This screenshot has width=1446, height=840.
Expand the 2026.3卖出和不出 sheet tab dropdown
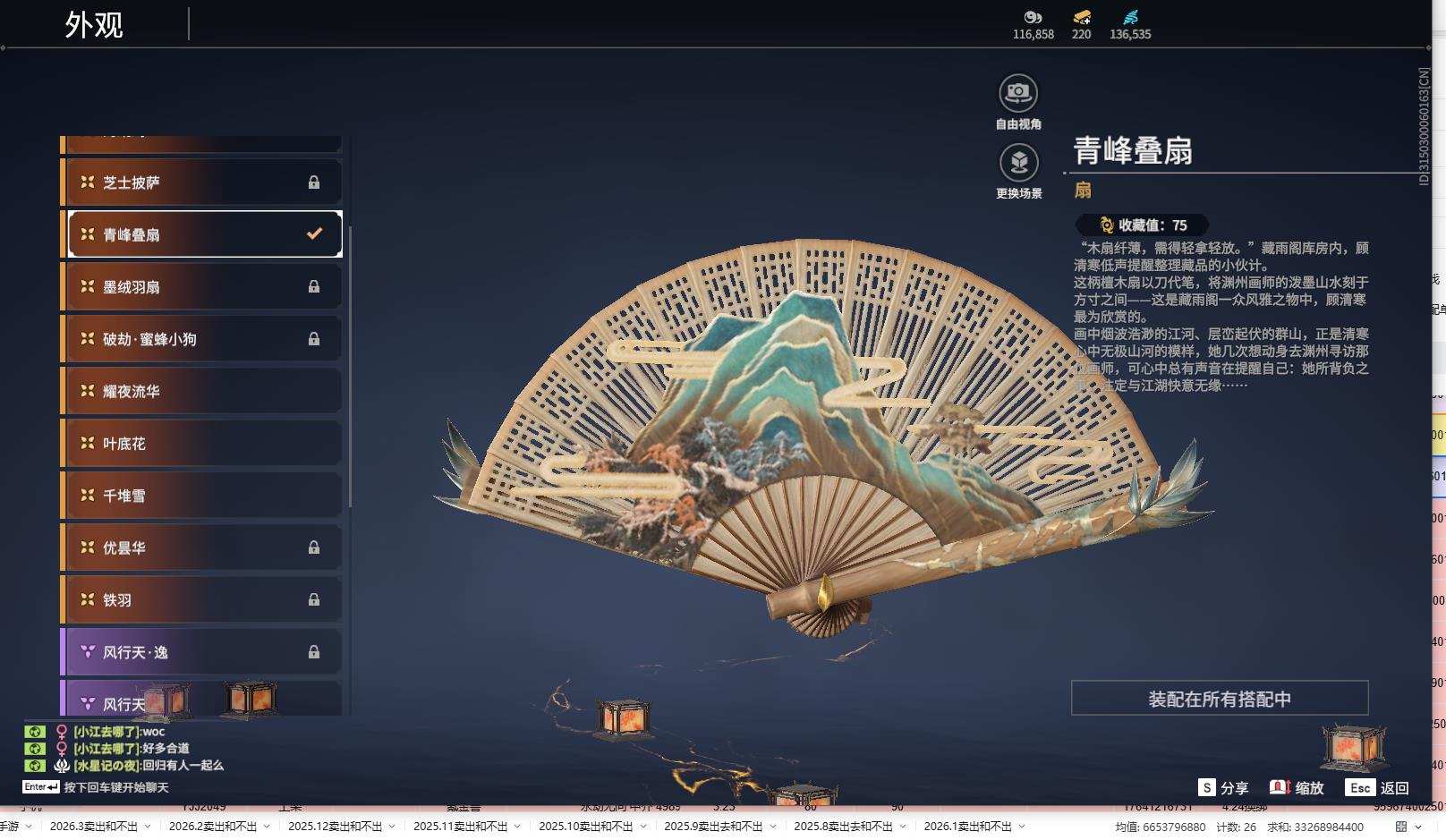point(148,826)
